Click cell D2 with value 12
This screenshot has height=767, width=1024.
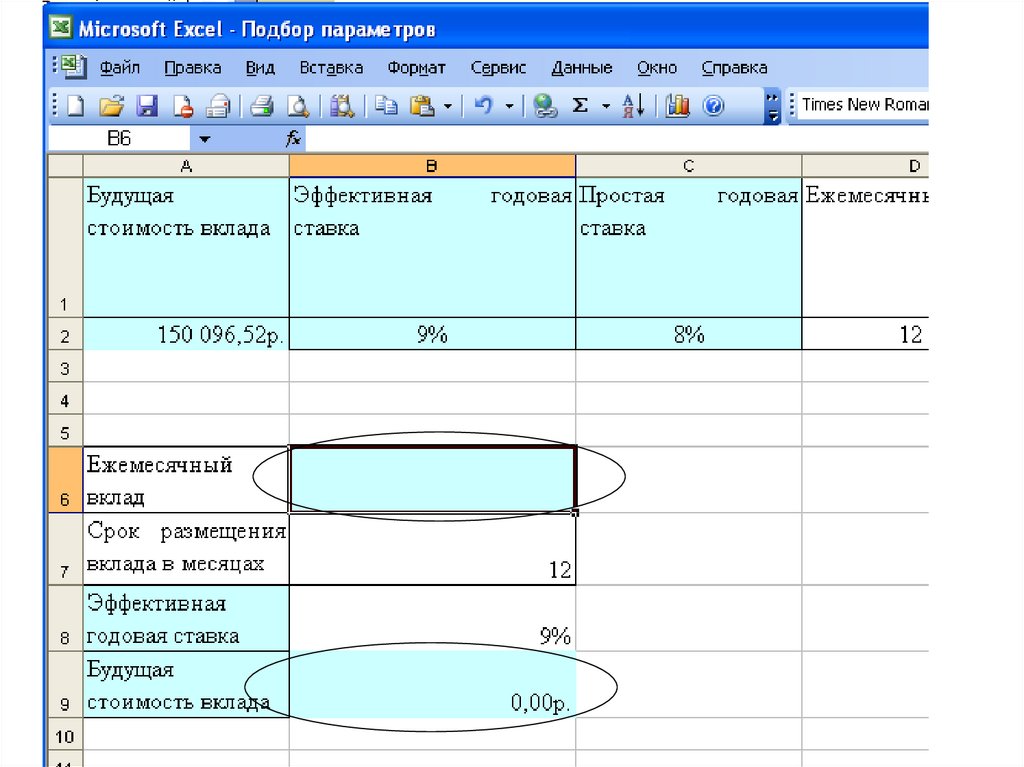point(865,335)
